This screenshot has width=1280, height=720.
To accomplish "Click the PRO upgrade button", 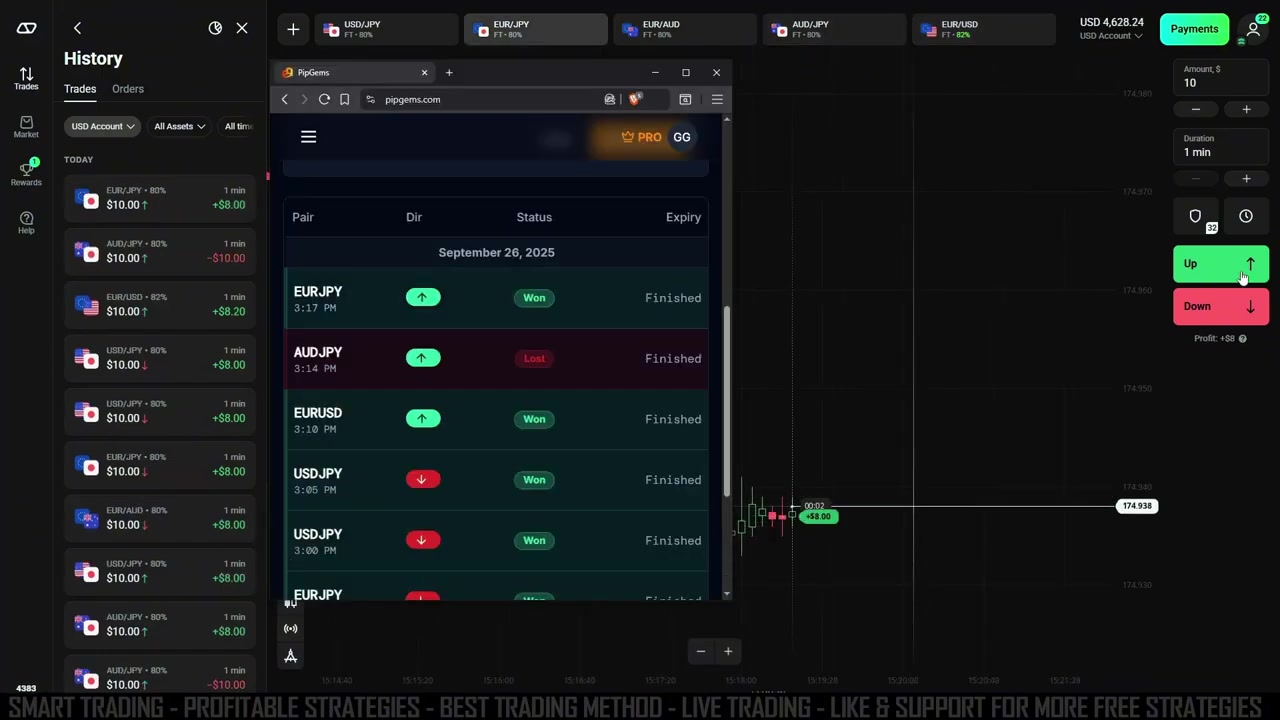I will coord(641,137).
